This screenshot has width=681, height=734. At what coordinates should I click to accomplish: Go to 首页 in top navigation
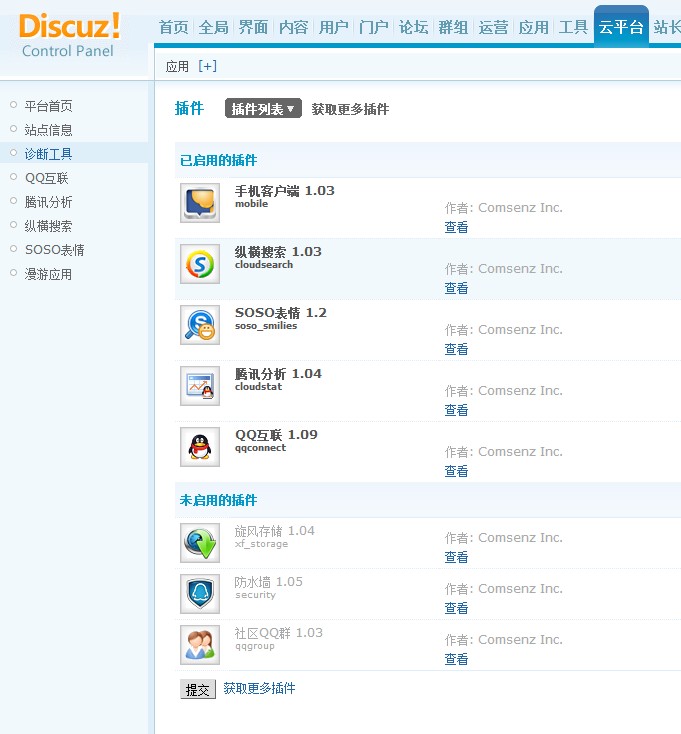click(x=173, y=27)
